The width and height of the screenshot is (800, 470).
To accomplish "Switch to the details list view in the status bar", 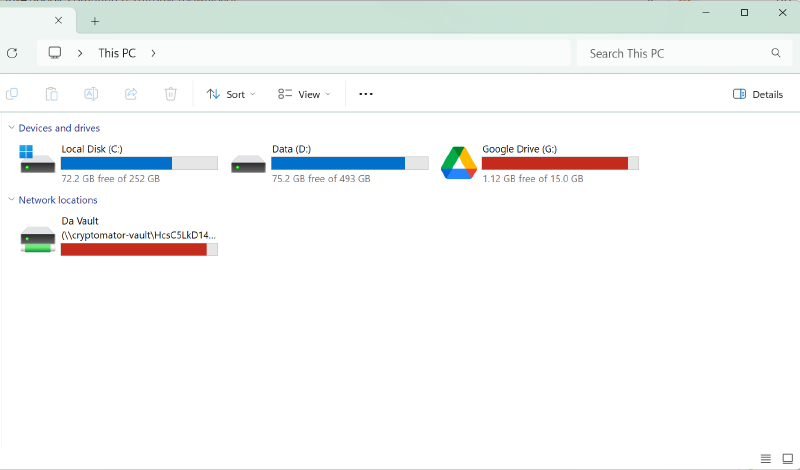I will 765,458.
